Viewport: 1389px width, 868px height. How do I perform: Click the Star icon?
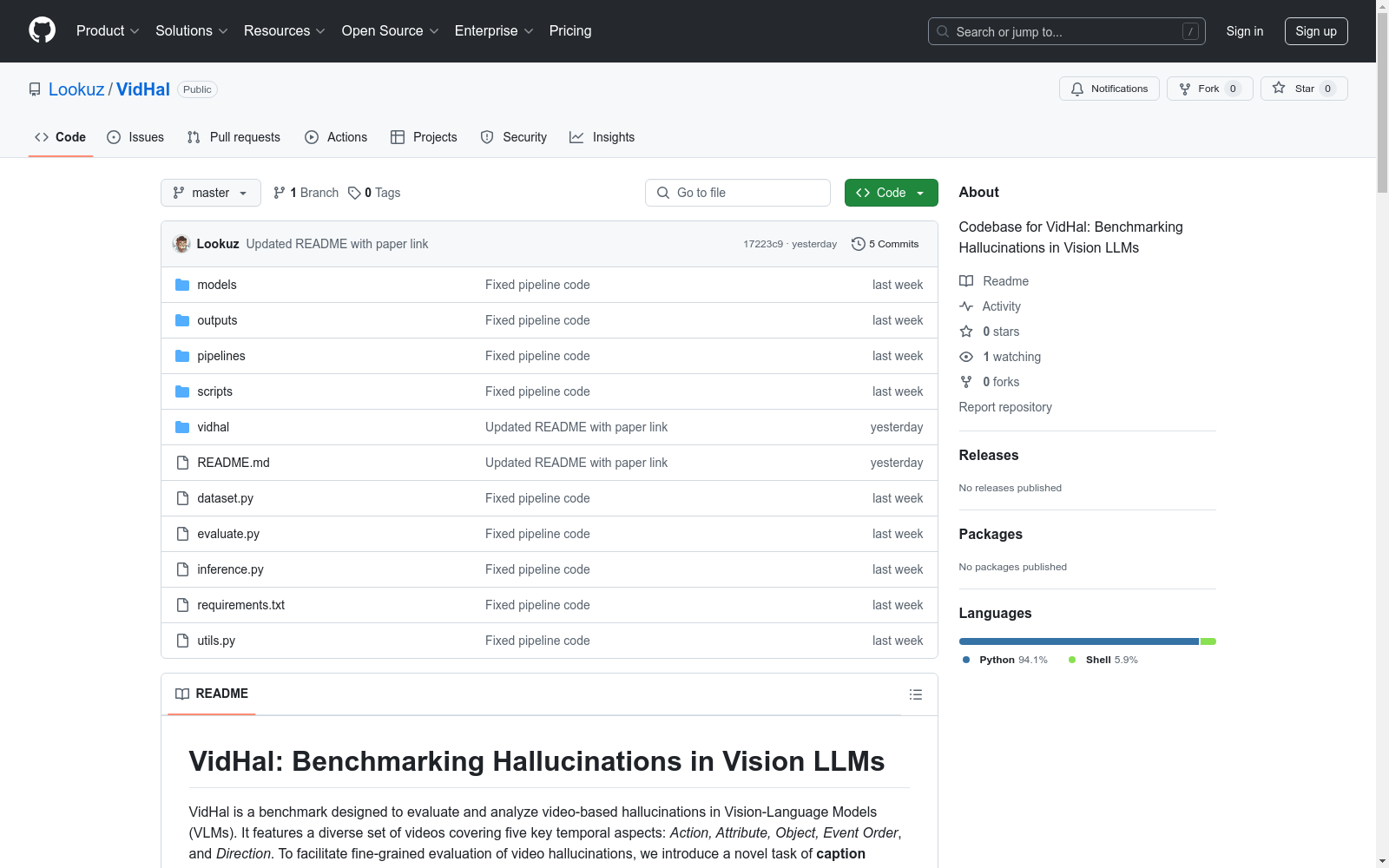tap(1279, 88)
